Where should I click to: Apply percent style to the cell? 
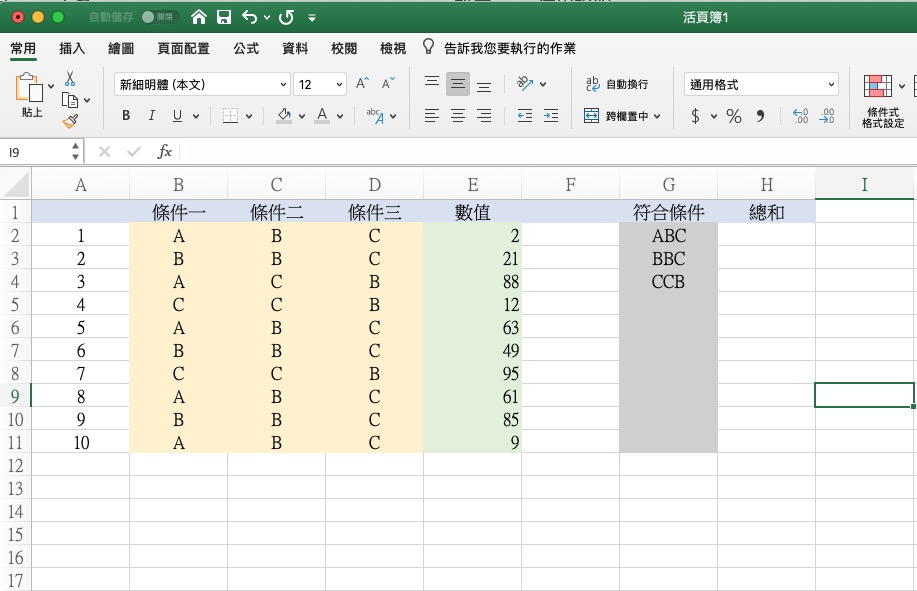tap(734, 116)
